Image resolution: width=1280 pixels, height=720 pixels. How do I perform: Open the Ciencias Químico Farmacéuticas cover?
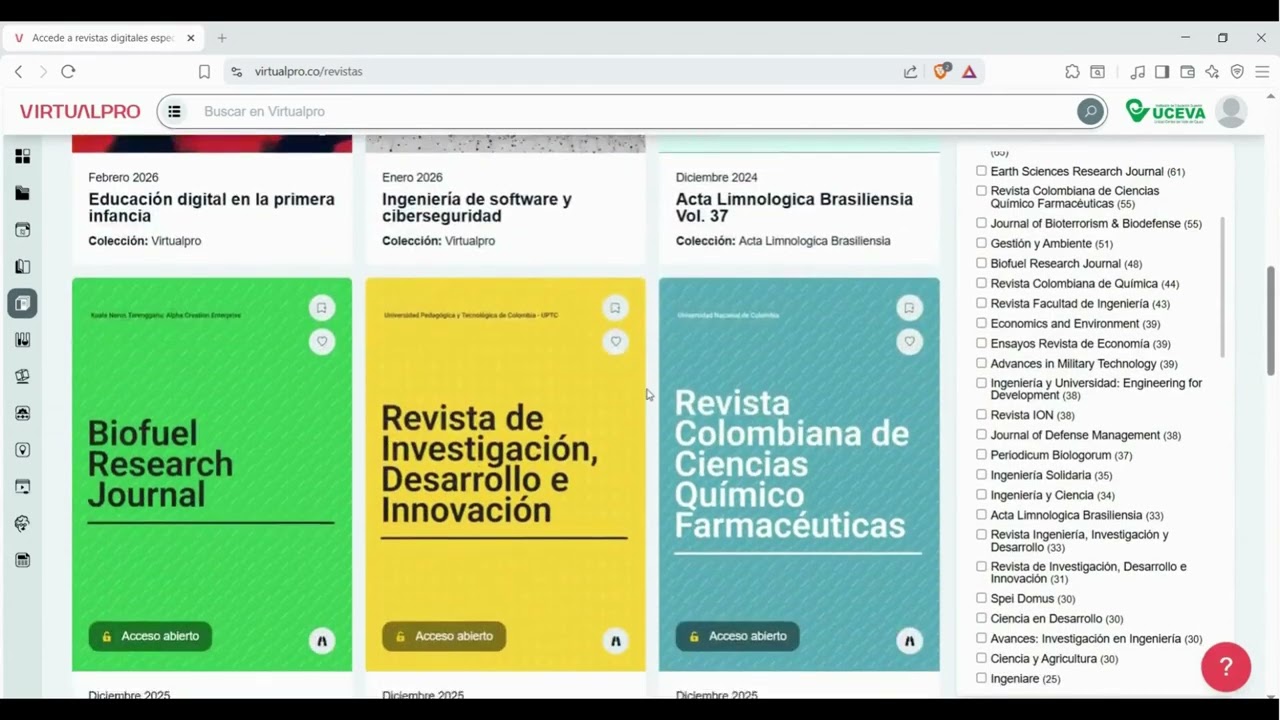(x=799, y=474)
